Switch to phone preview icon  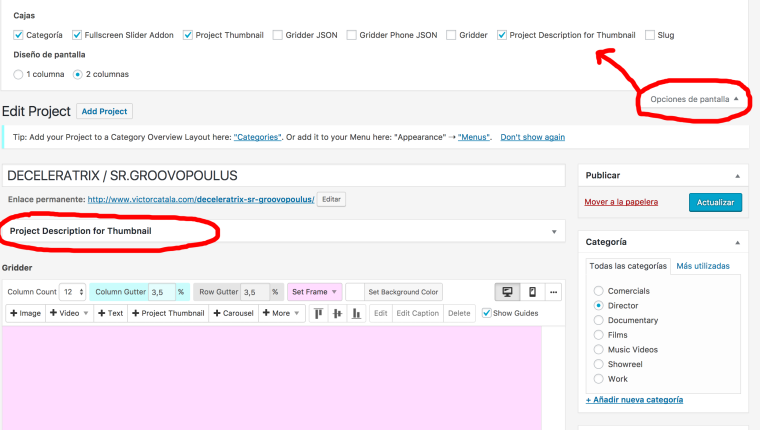[532, 292]
